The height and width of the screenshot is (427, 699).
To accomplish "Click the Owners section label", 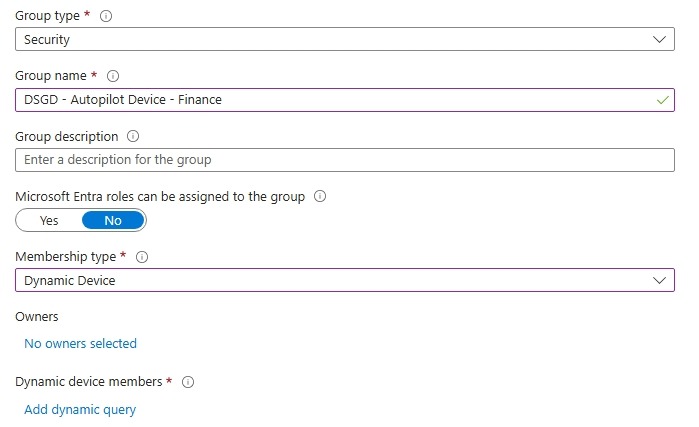I will coord(37,316).
